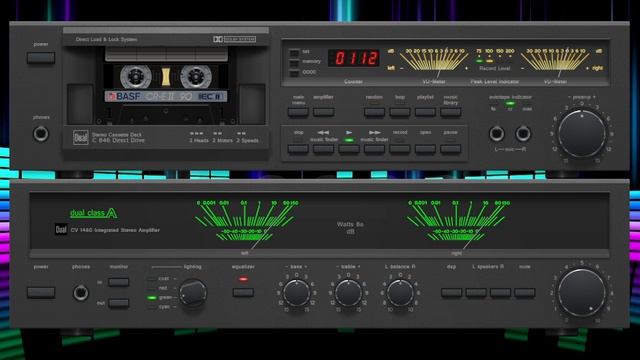The image size is (640, 360).
Task: Click the bass knob
Action: click(297, 293)
